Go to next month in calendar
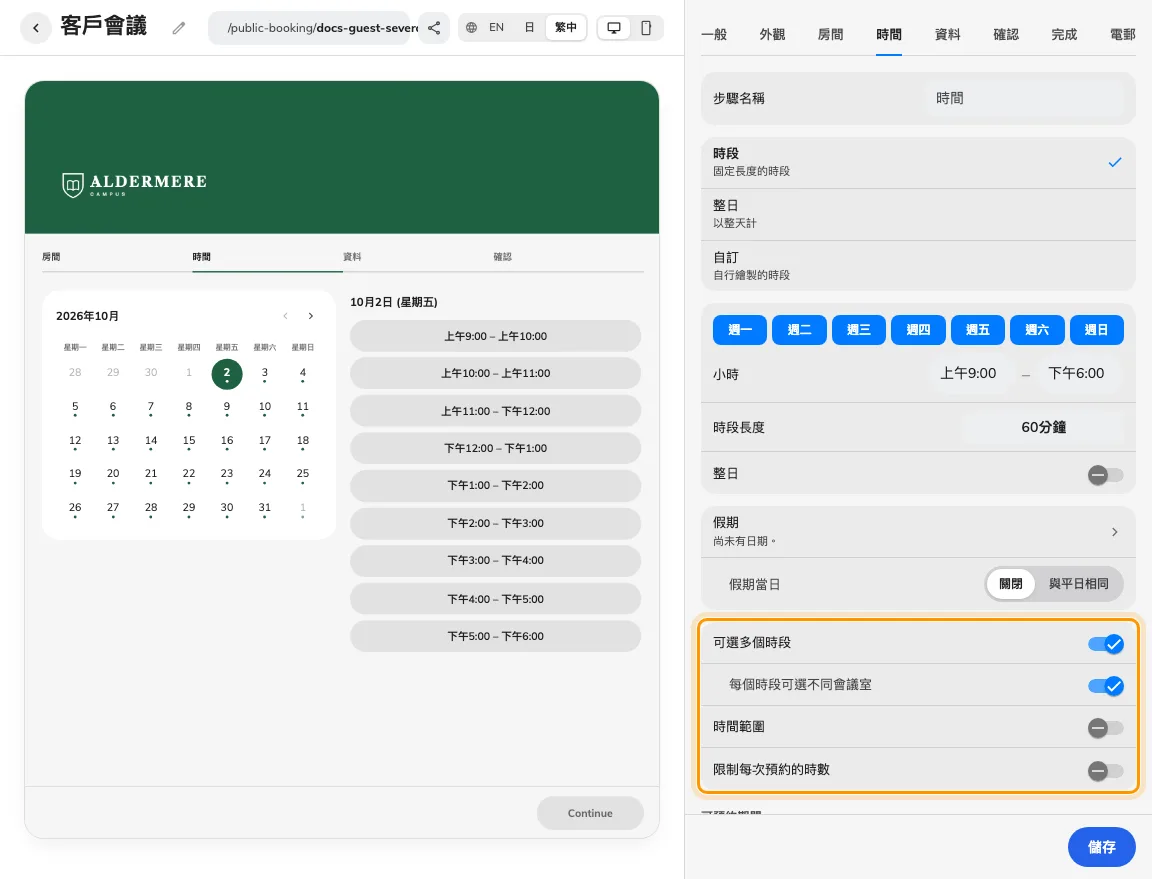This screenshot has height=879, width=1152. (311, 316)
